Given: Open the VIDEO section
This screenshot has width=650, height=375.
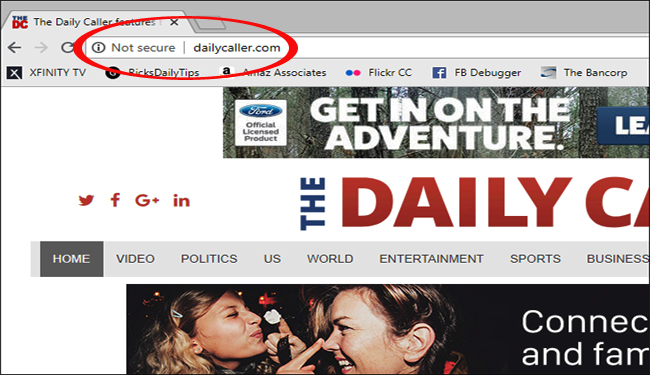Looking at the screenshot, I should (135, 259).
